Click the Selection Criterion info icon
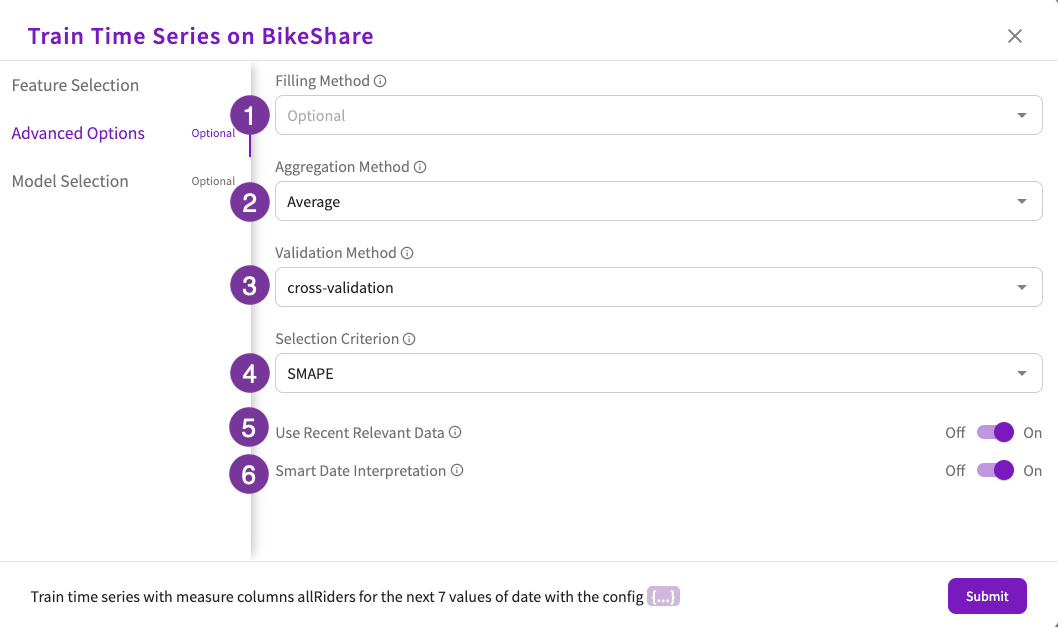The height and width of the screenshot is (627, 1058). click(409, 339)
